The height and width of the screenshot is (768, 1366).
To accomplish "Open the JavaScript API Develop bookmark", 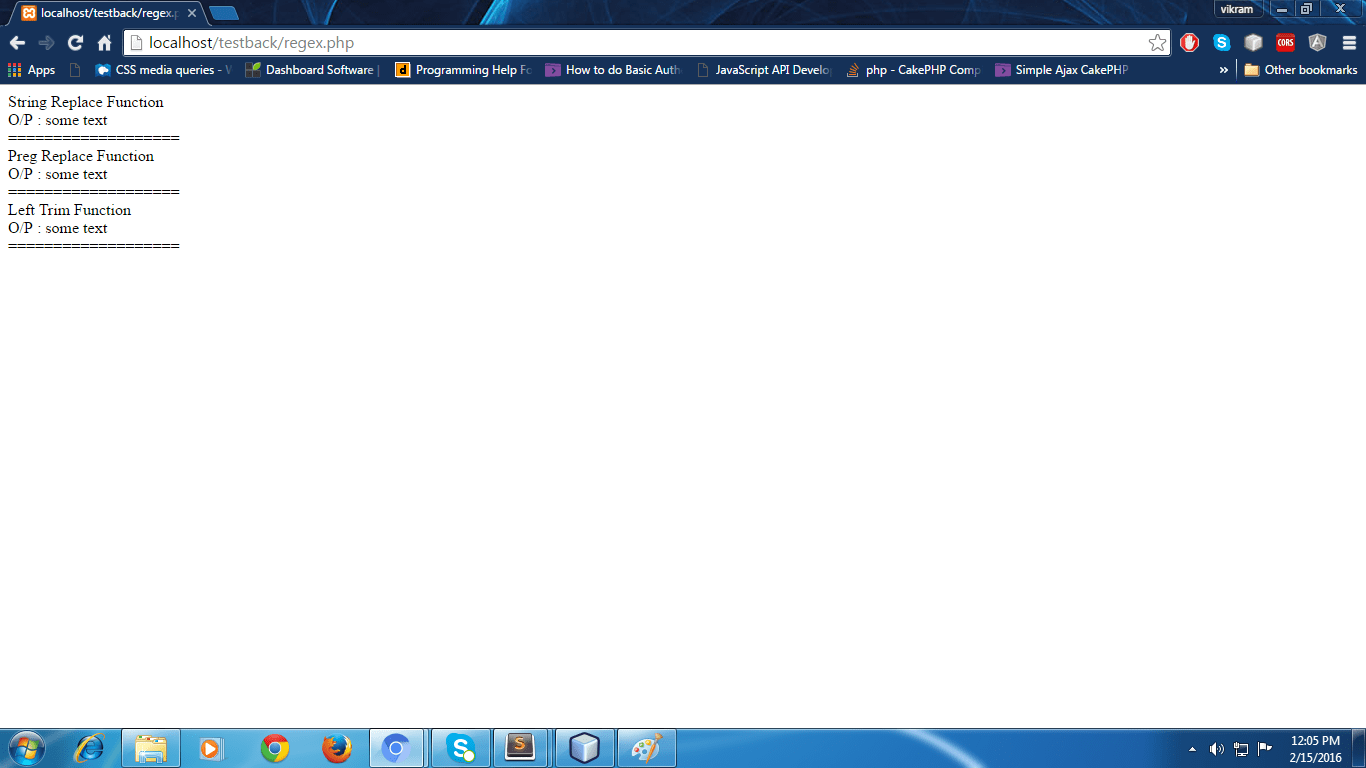I will pos(763,70).
